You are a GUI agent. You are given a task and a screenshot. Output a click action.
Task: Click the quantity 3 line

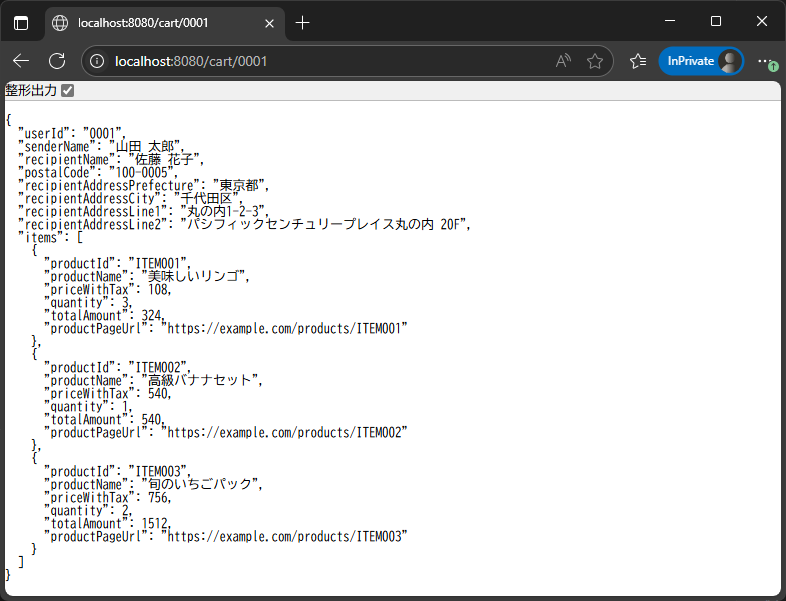click(x=88, y=303)
